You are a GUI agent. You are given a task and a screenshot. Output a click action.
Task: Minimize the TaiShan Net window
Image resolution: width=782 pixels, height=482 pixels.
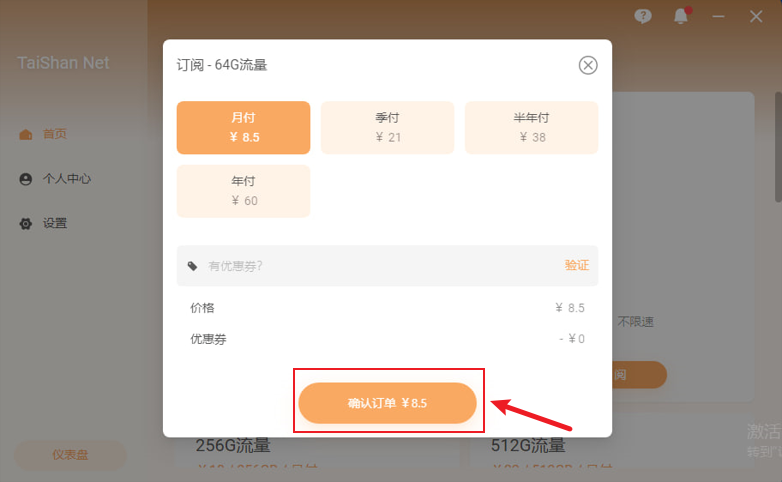coord(718,16)
